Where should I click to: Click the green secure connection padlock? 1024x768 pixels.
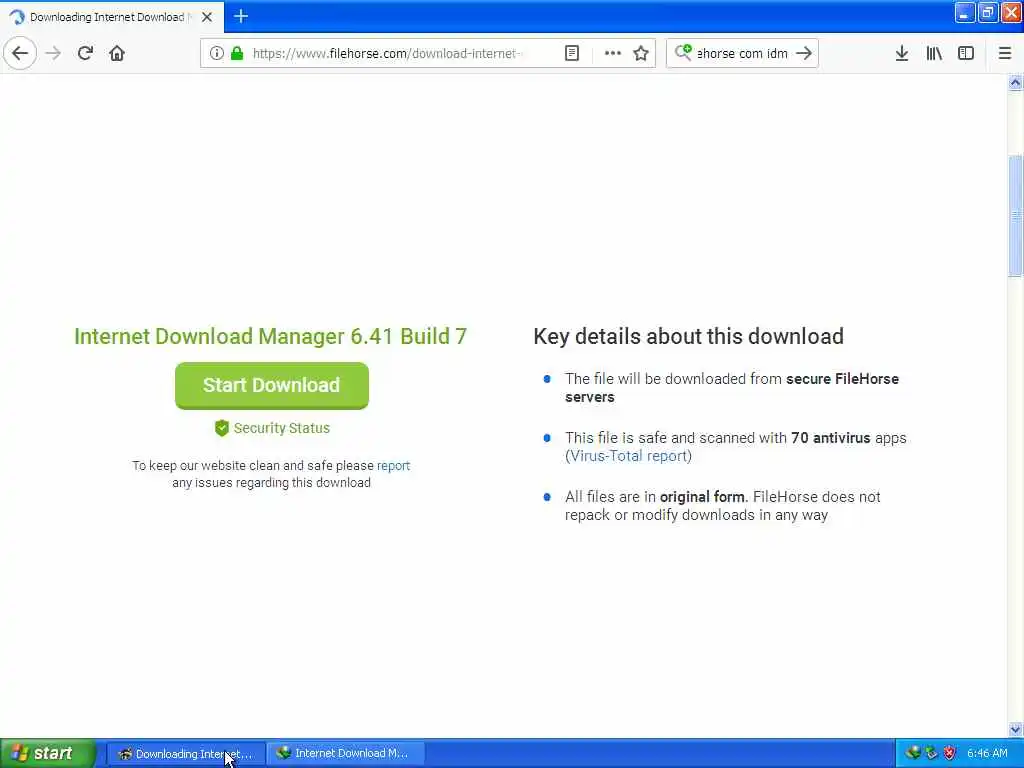237,53
